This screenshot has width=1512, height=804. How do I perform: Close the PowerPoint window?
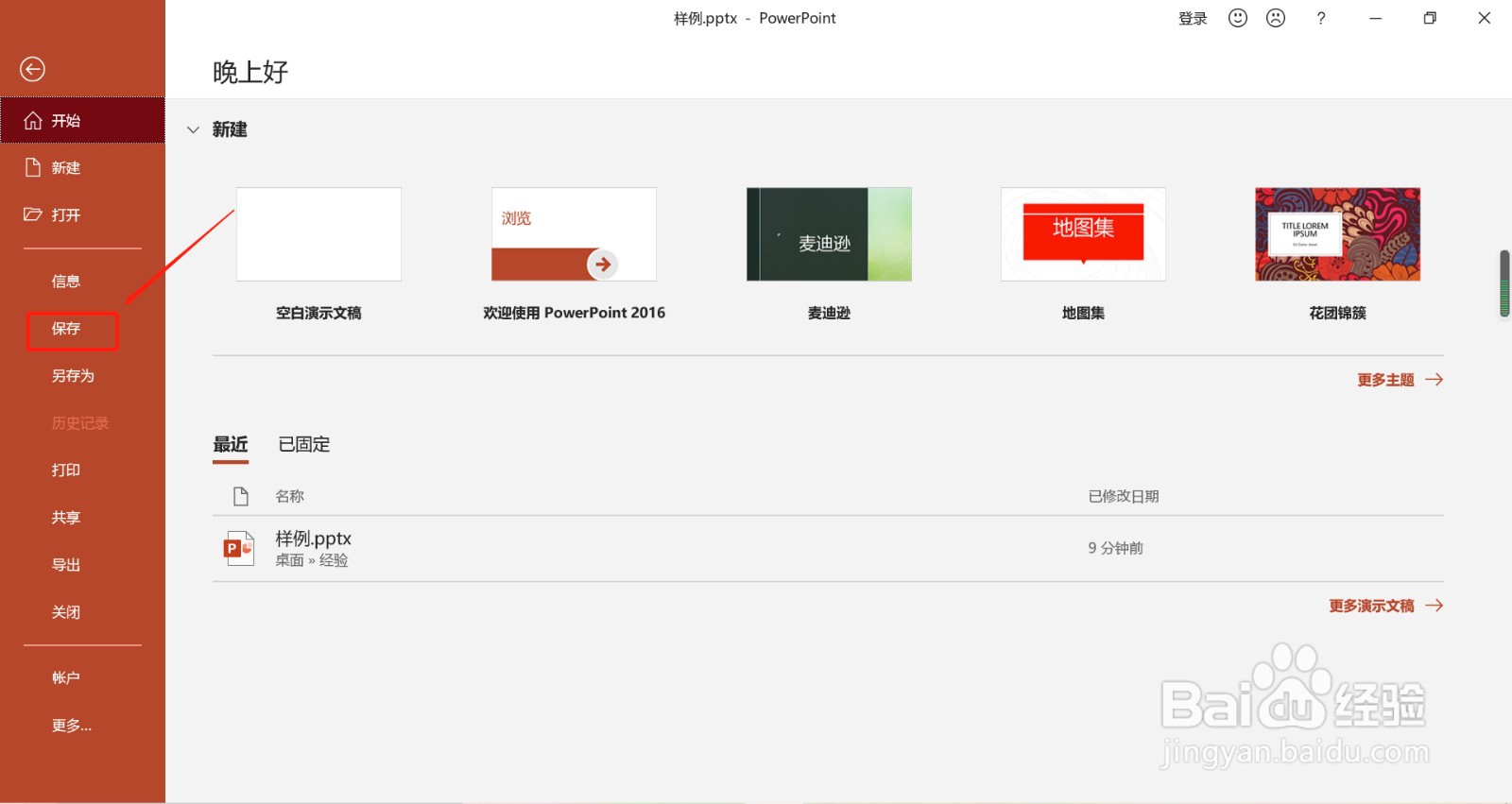click(1485, 18)
